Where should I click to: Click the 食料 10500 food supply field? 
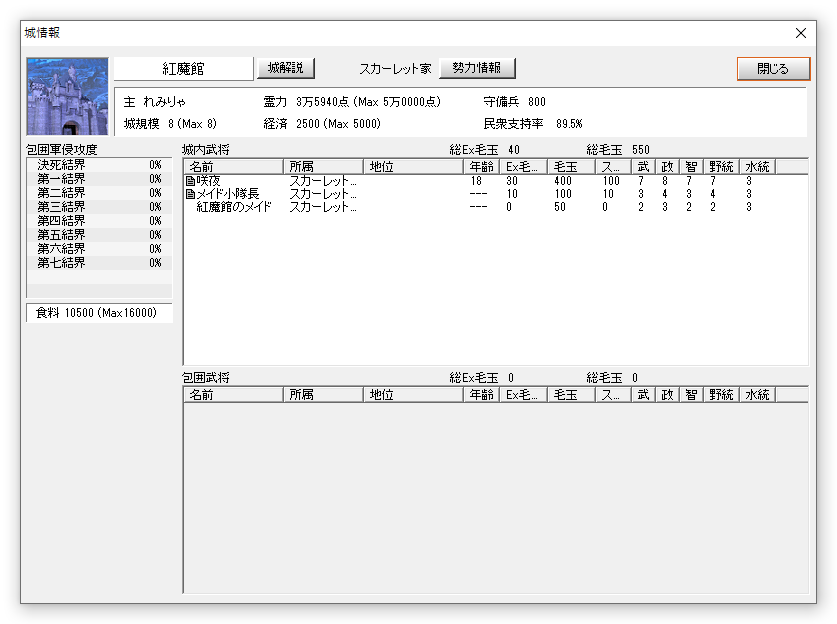coord(98,313)
